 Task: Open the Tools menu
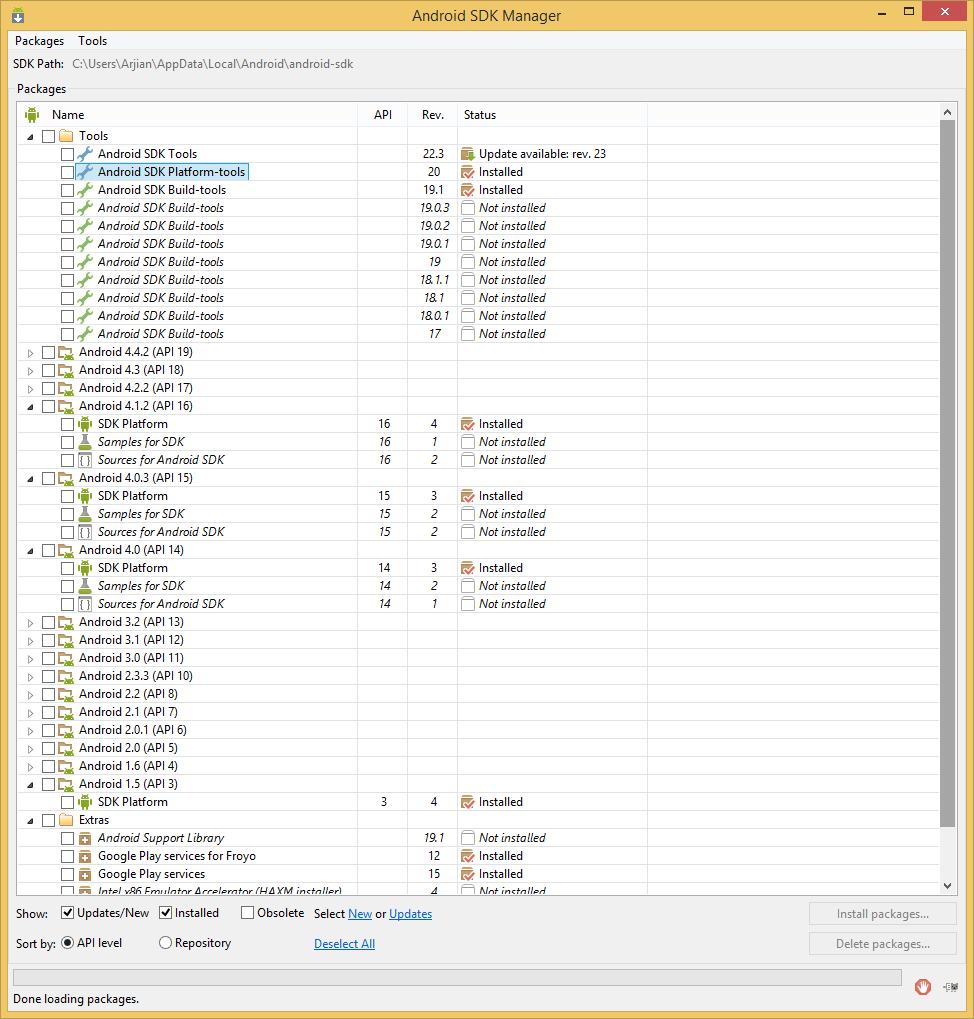[x=92, y=41]
